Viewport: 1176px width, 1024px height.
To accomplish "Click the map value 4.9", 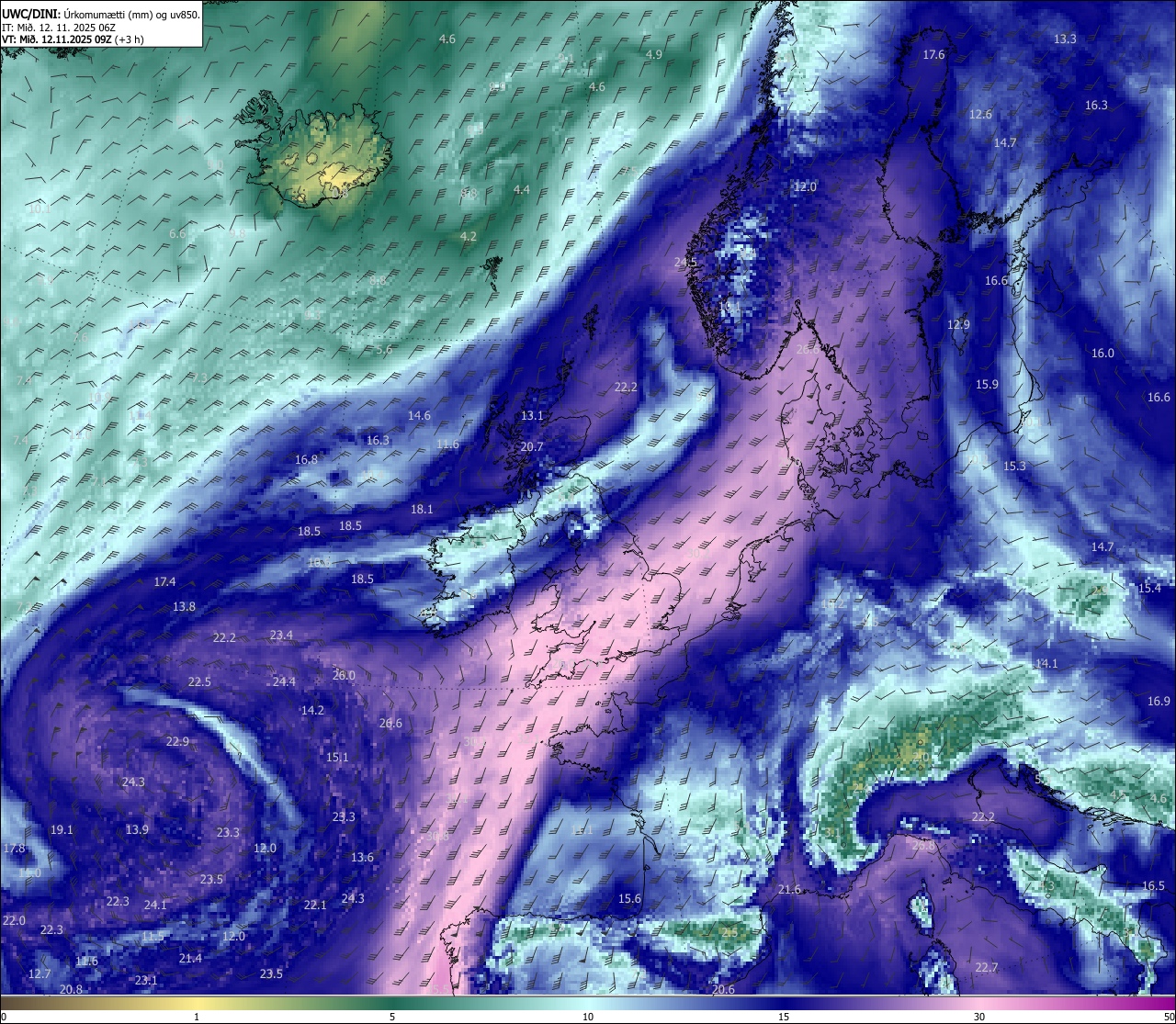I will pyautogui.click(x=654, y=54).
